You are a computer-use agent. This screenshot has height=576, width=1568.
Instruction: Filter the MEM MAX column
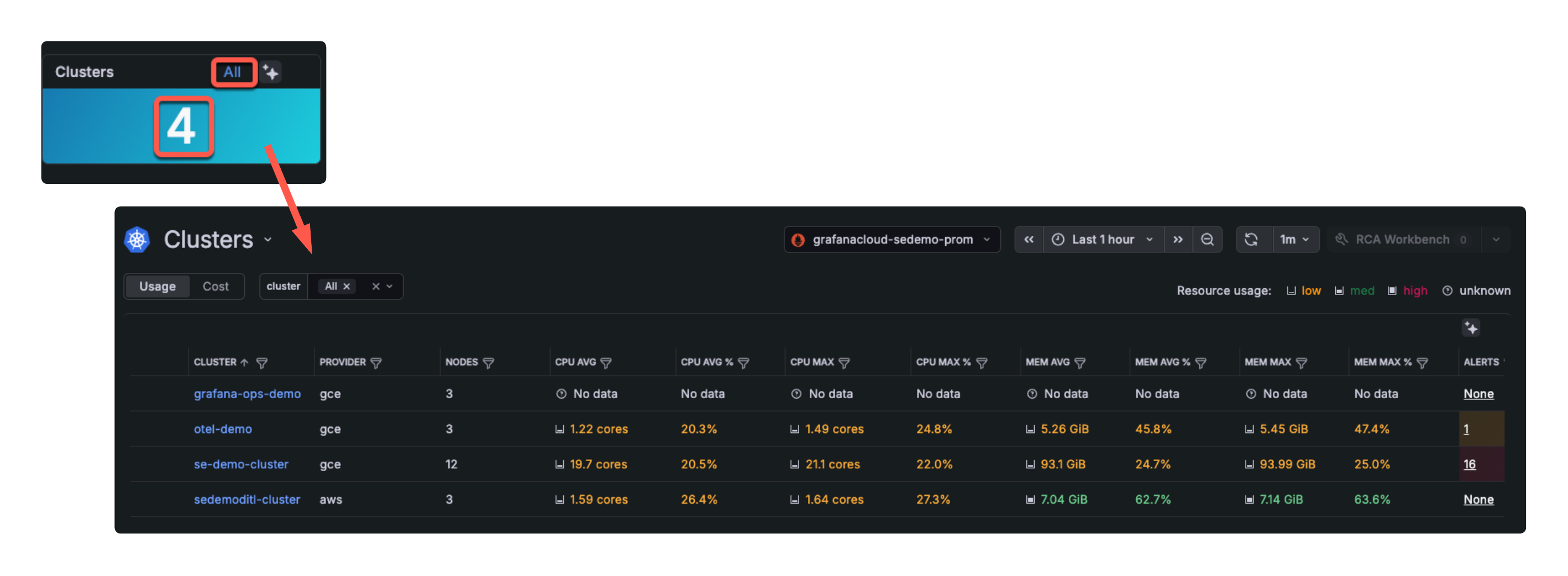click(x=1302, y=362)
